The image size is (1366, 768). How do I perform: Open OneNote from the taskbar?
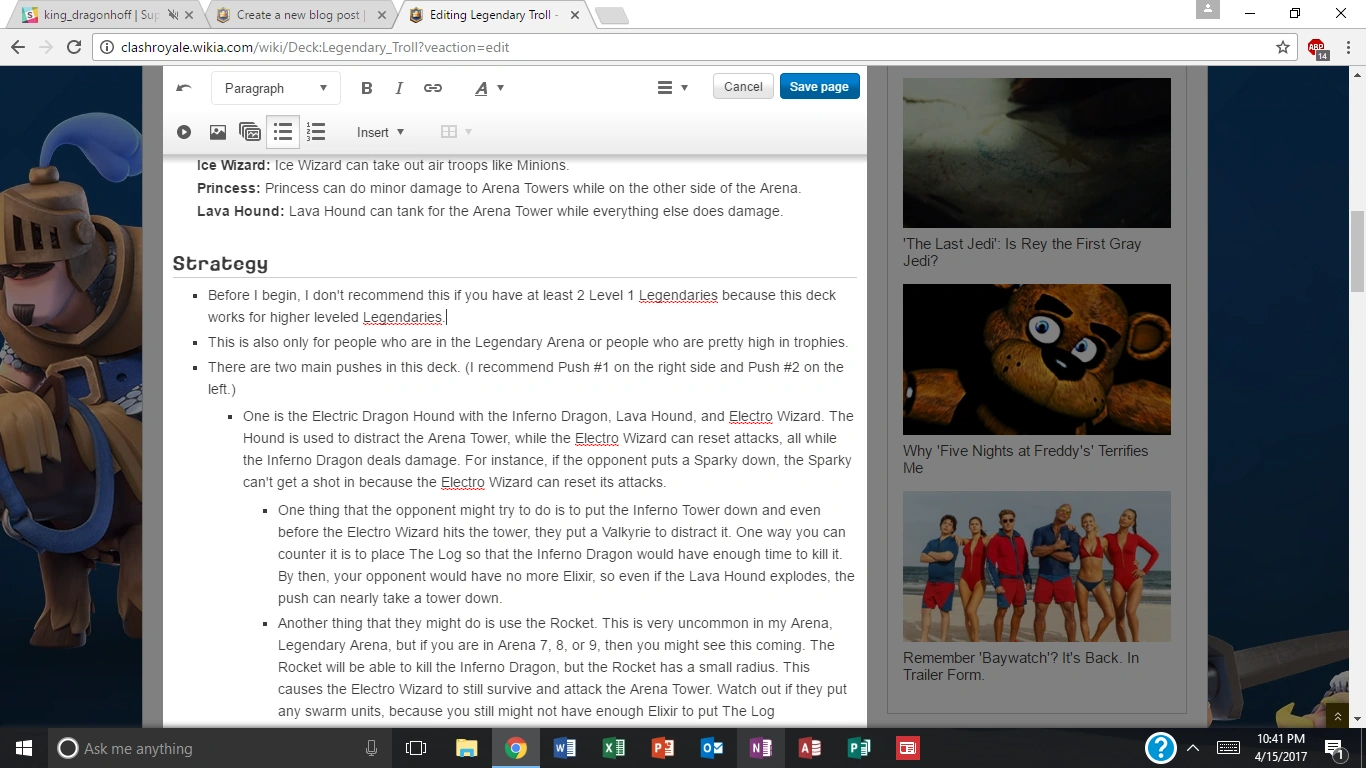760,748
